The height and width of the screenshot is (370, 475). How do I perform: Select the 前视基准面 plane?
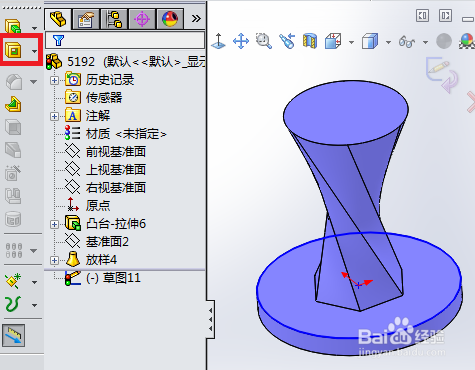105,152
